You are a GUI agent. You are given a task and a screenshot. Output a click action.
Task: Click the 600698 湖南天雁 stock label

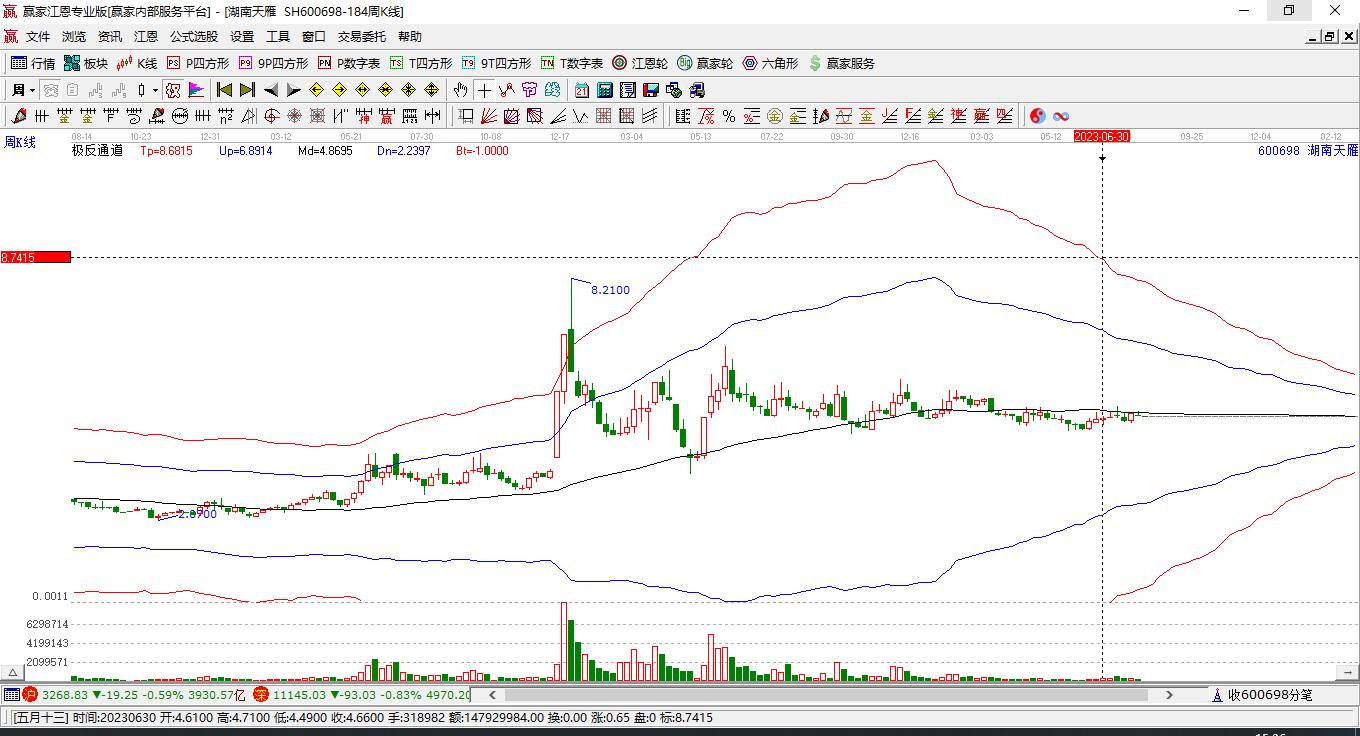[x=1308, y=151]
